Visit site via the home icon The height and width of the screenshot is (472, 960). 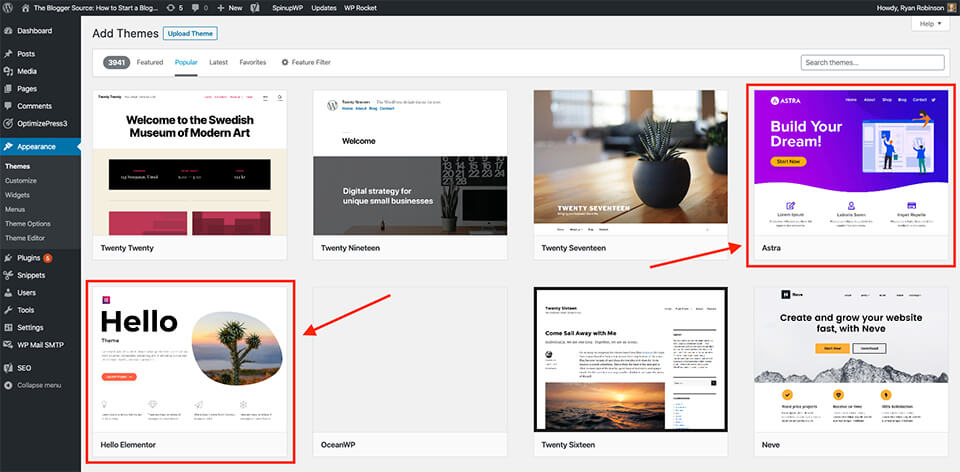pyautogui.click(x=25, y=8)
